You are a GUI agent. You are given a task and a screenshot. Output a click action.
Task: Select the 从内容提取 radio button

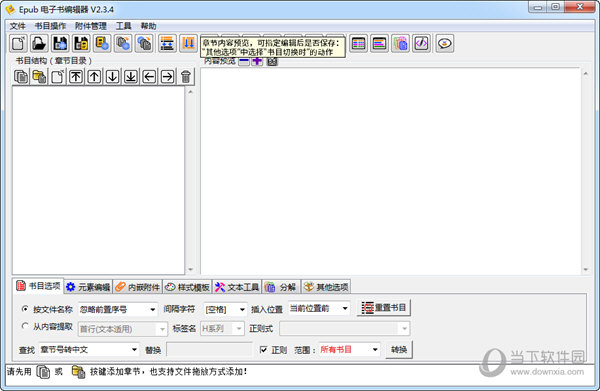(x=25, y=326)
